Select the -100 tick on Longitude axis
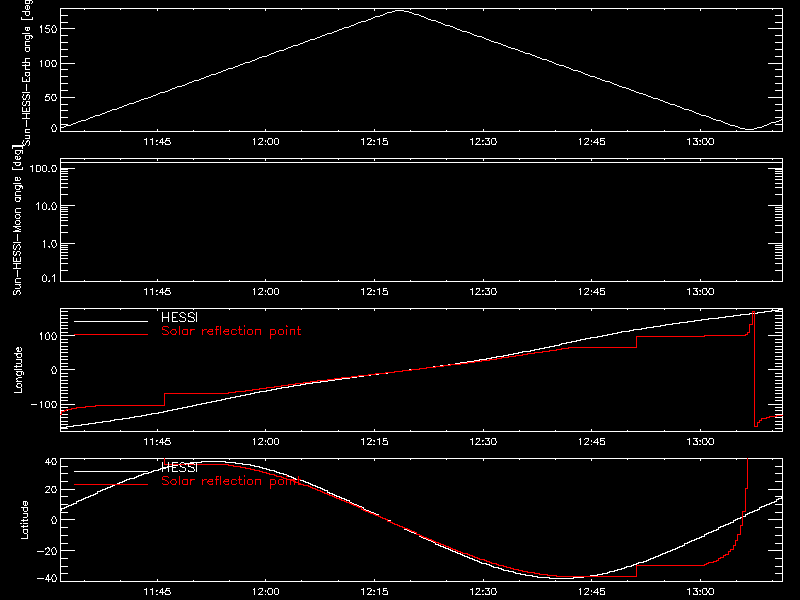This screenshot has height=600, width=800. [44, 404]
